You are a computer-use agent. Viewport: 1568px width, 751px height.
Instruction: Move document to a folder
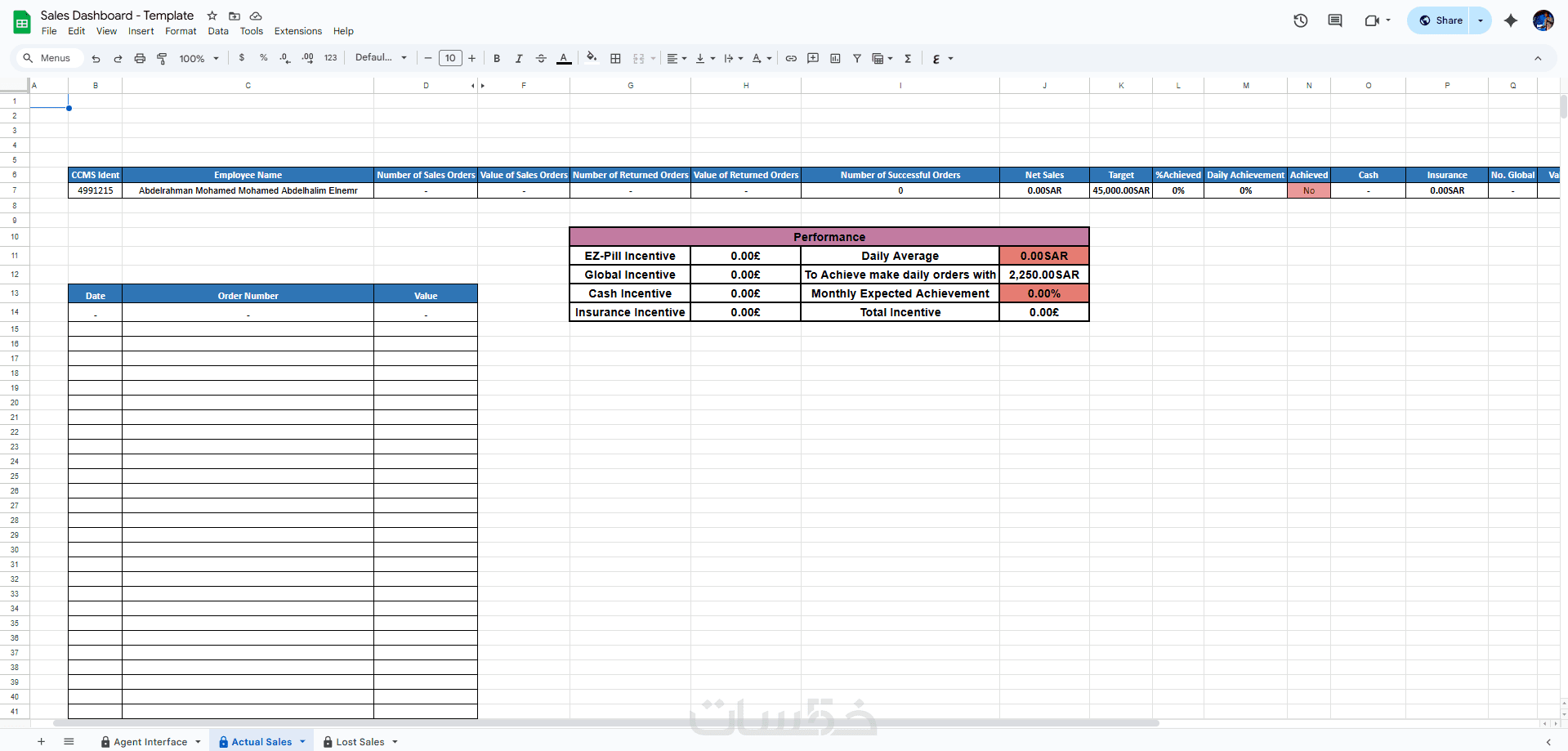point(235,16)
